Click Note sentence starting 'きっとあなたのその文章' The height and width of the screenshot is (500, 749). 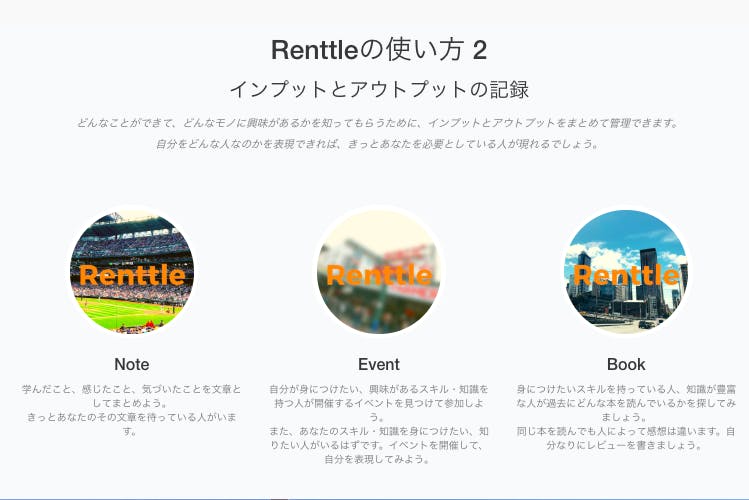tap(131, 424)
